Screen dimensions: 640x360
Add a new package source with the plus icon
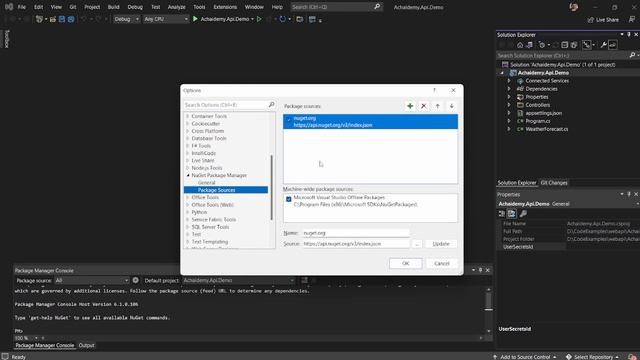click(x=410, y=106)
